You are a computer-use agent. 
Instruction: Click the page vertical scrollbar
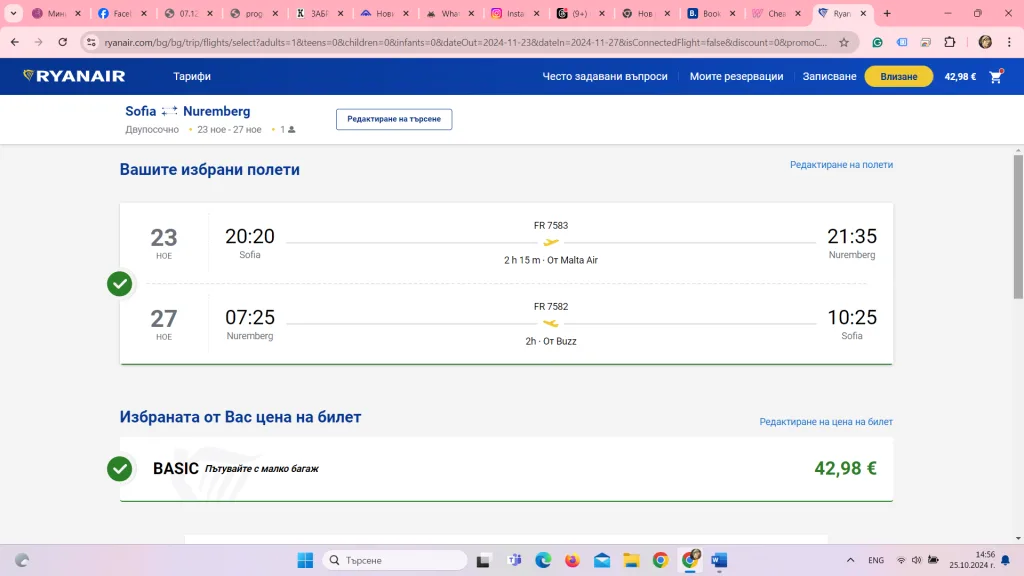1018,226
